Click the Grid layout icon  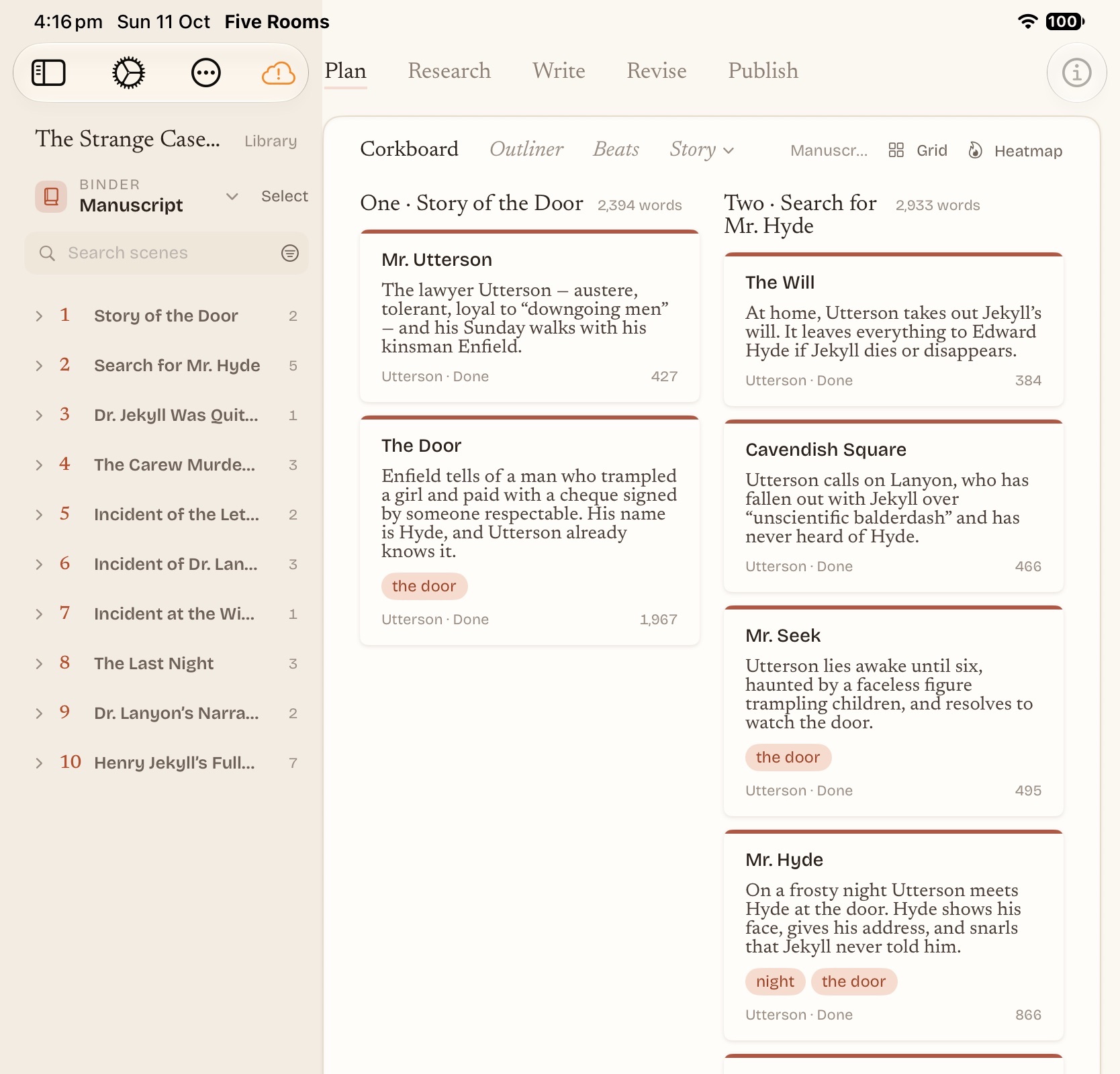click(896, 150)
